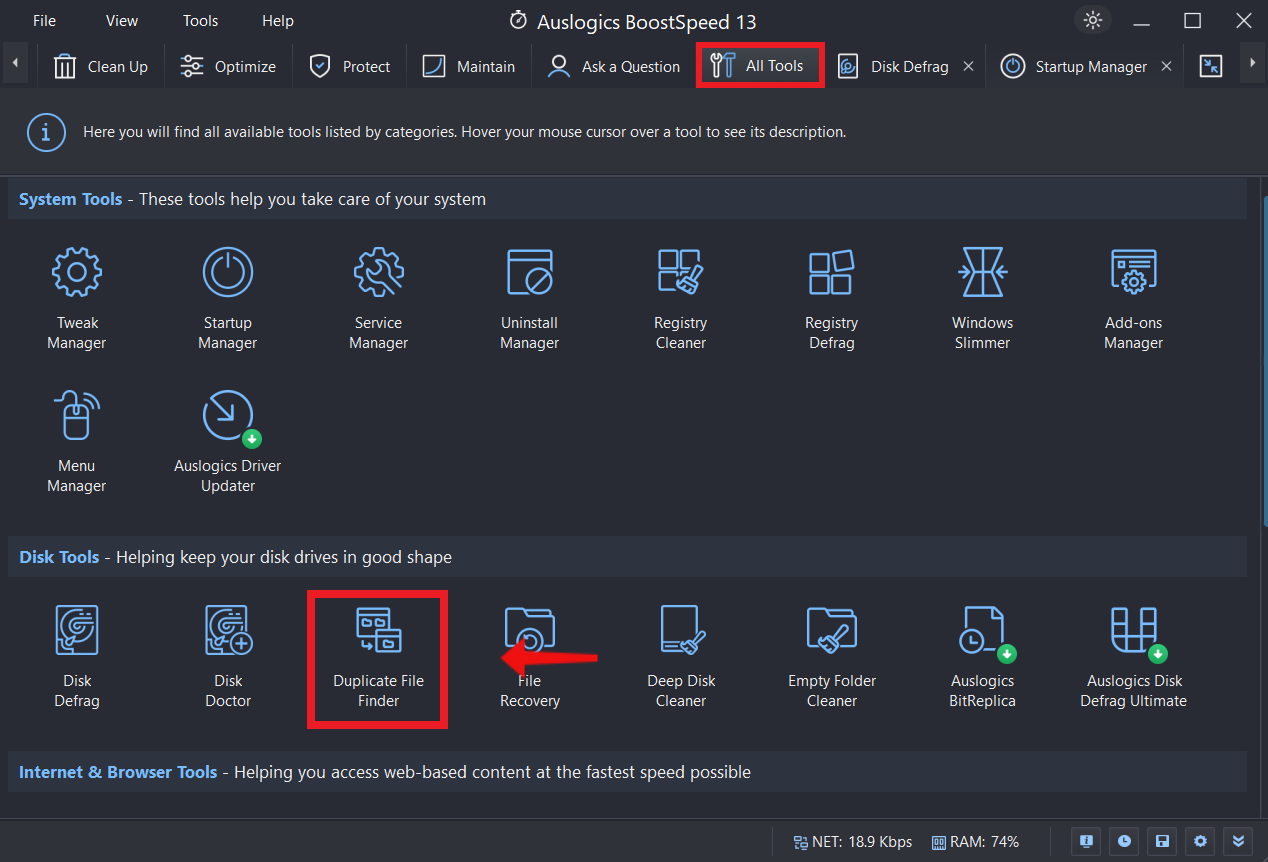Viewport: 1268px width, 862px height.
Task: Close the Startup Manager tab
Action: (x=1166, y=66)
